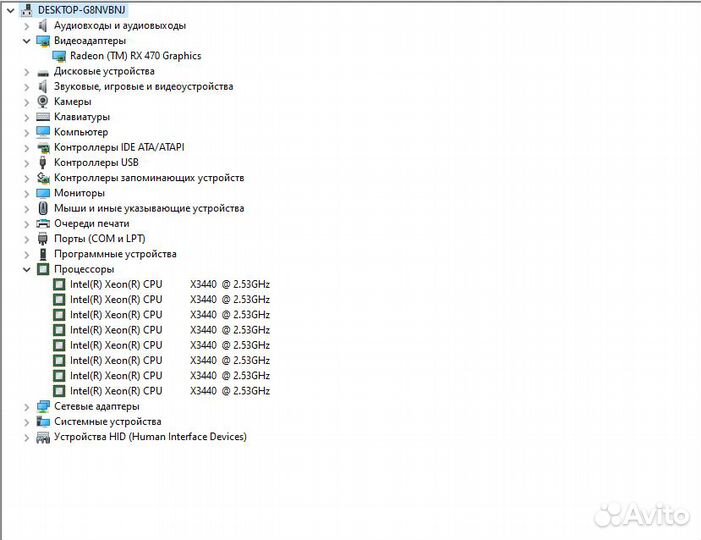Expand the Порты (COM и LPT) category
The width and height of the screenshot is (701, 540).
(26, 239)
